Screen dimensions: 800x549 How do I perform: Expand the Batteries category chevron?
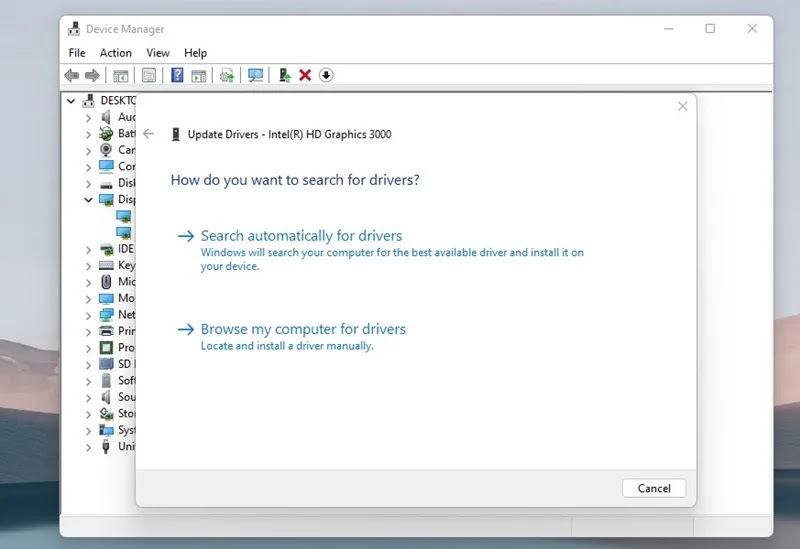coord(88,135)
